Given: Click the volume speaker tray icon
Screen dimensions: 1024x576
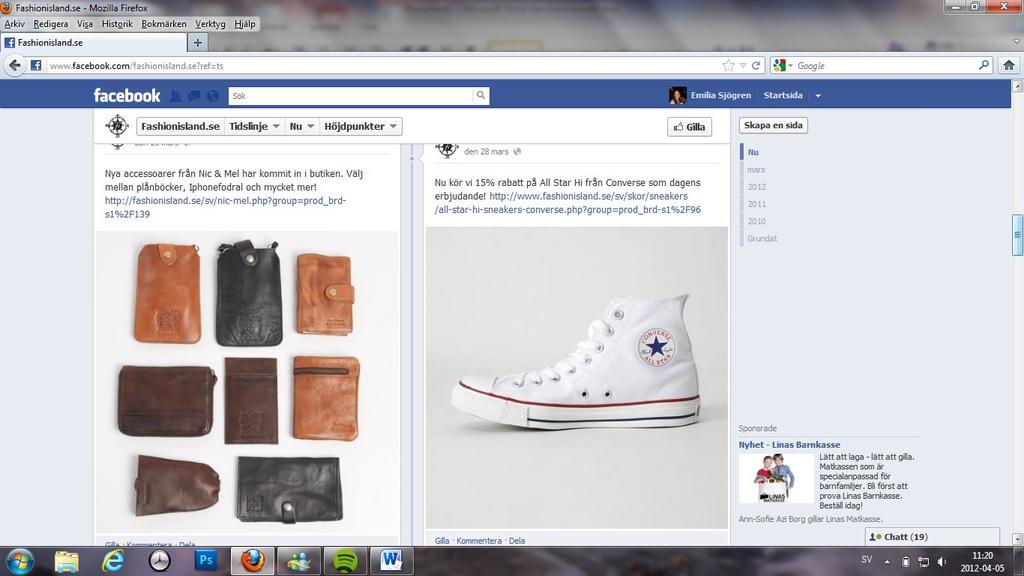Looking at the screenshot, I should 941,562.
